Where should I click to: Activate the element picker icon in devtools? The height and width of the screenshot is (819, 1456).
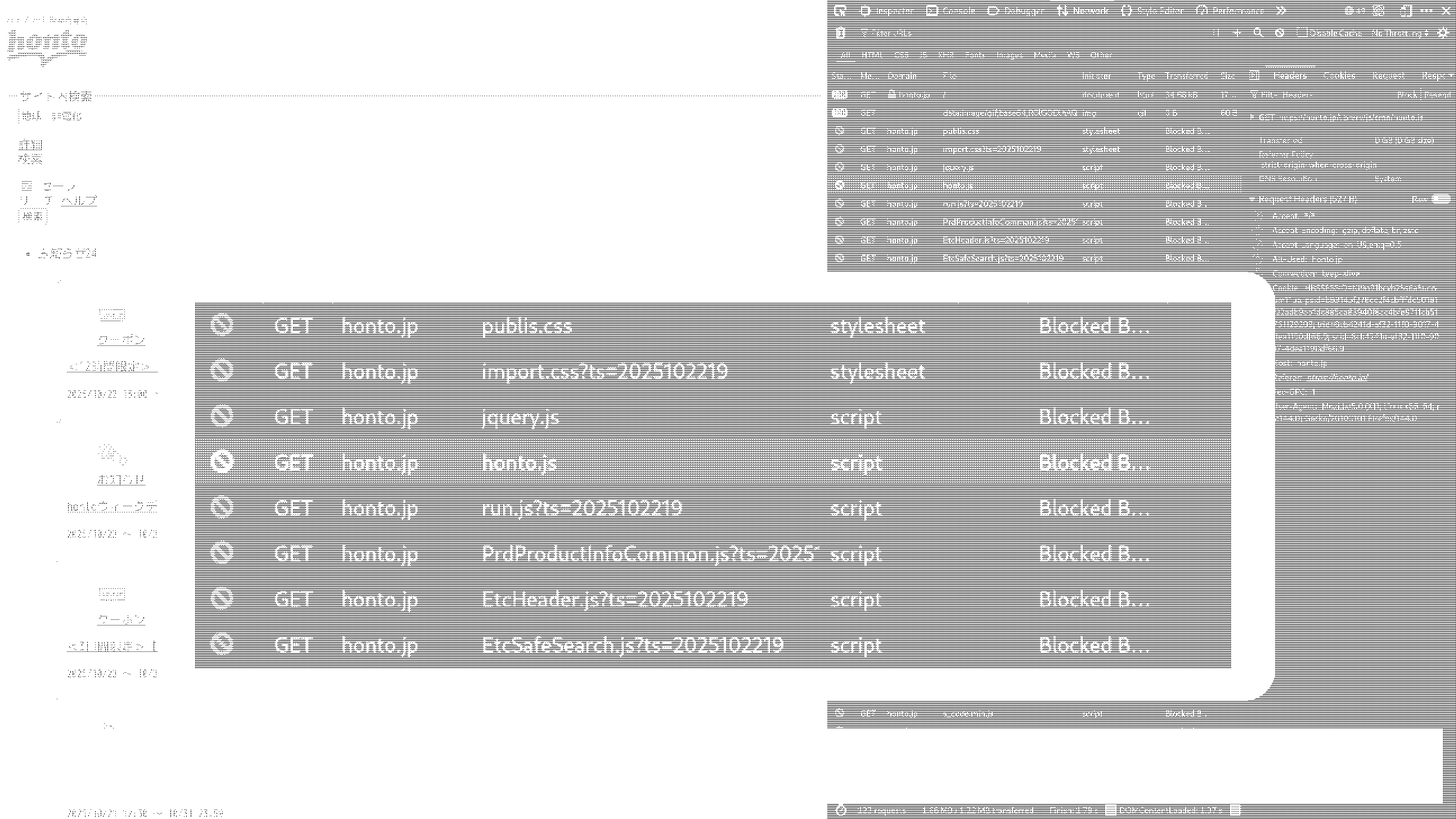(x=840, y=10)
